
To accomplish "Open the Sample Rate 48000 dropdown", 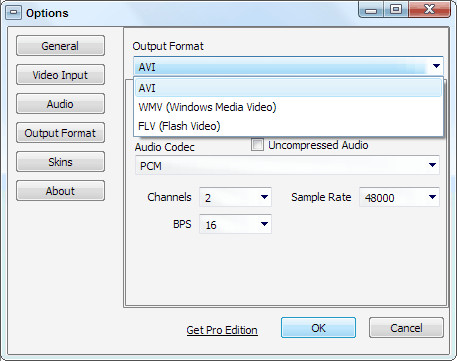I will (399, 197).
